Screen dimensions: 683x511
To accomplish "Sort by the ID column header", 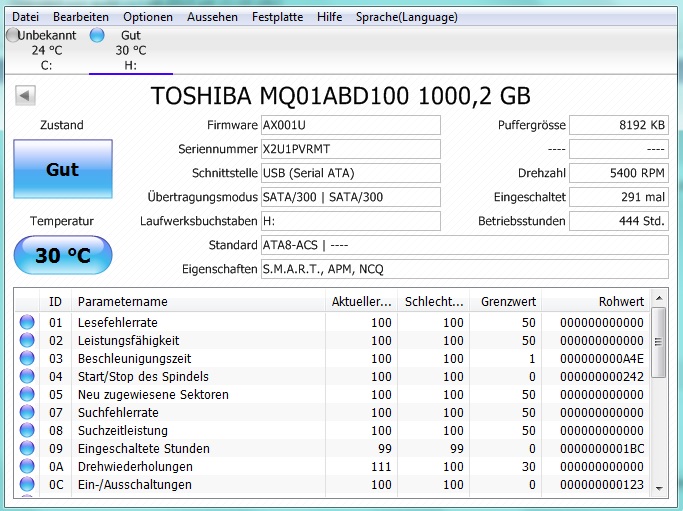I will click(55, 301).
